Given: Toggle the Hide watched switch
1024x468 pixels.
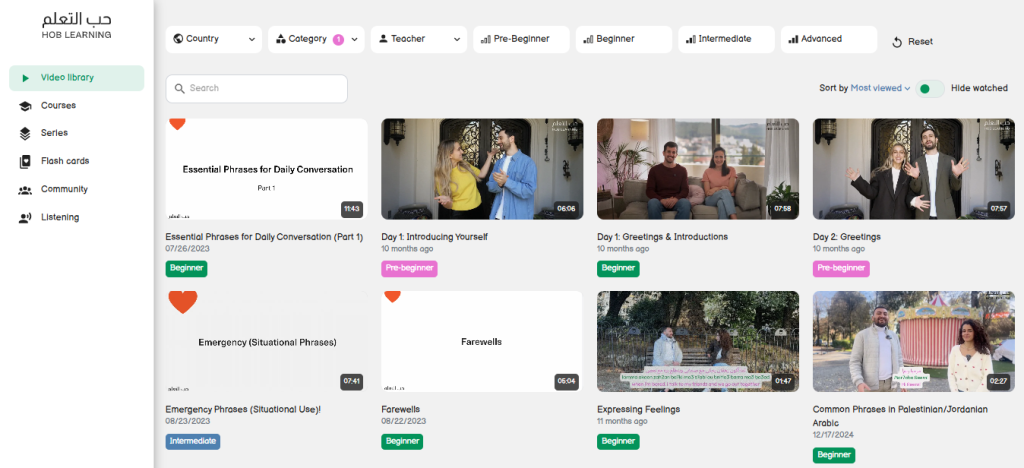Looking at the screenshot, I should click(x=930, y=89).
